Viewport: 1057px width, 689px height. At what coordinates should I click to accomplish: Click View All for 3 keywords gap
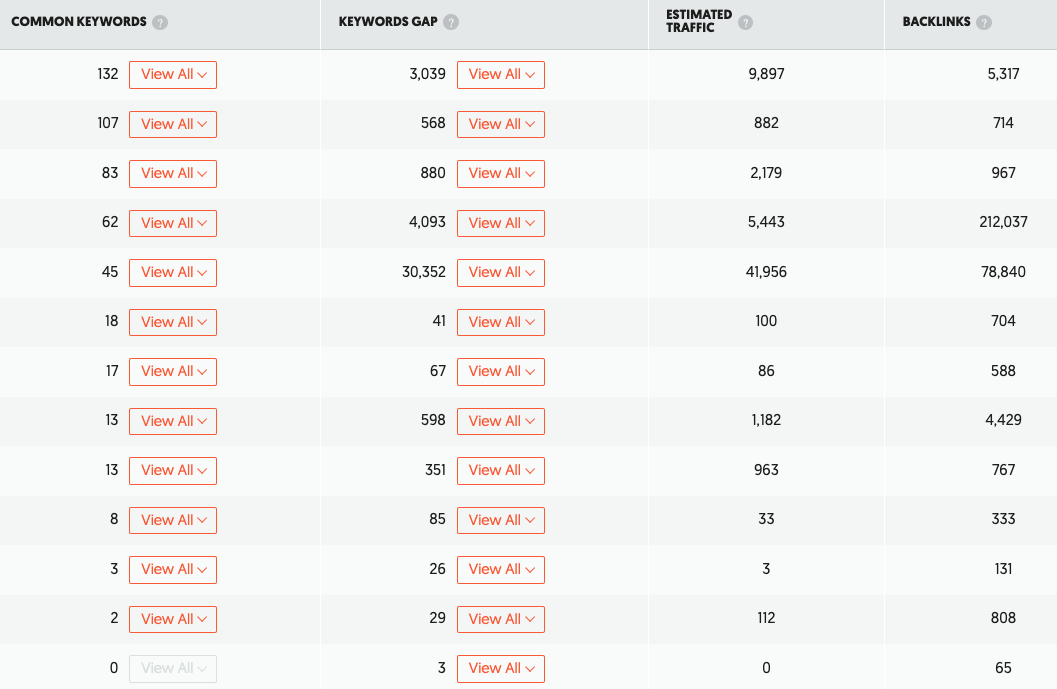click(x=501, y=669)
